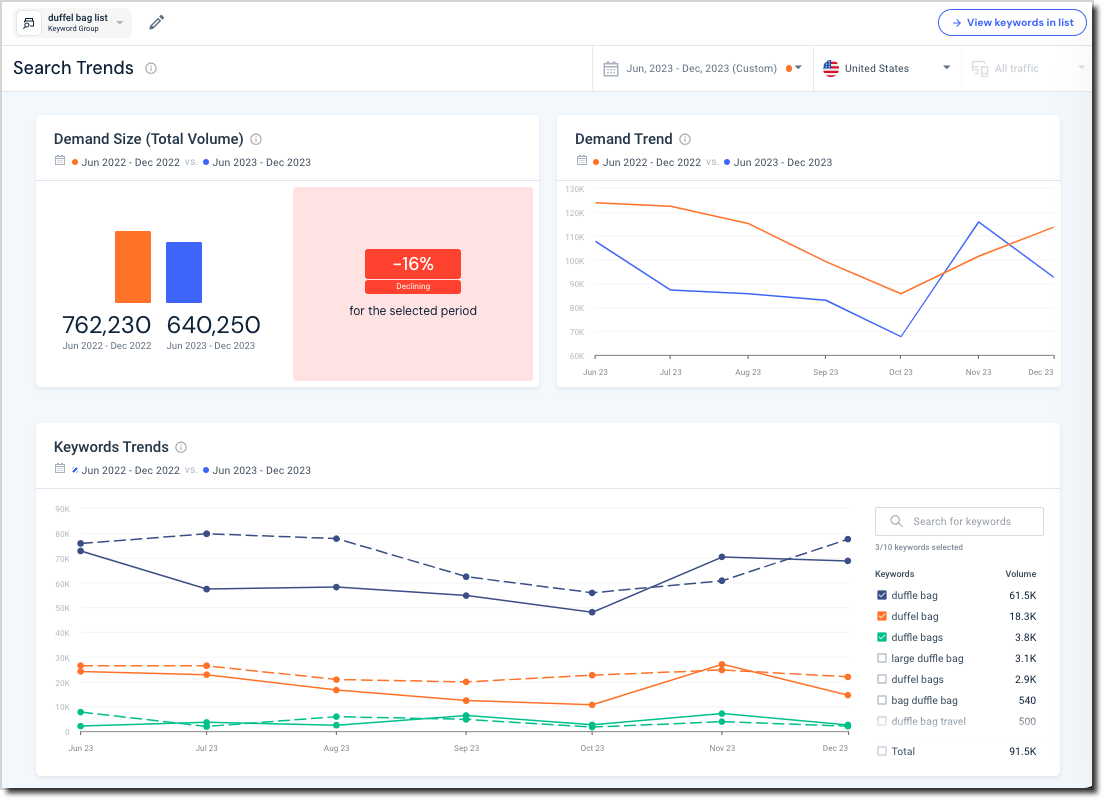The height and width of the screenshot is (800, 1104).
Task: Click the calendar icon in Demand Trend header
Action: pos(583,161)
